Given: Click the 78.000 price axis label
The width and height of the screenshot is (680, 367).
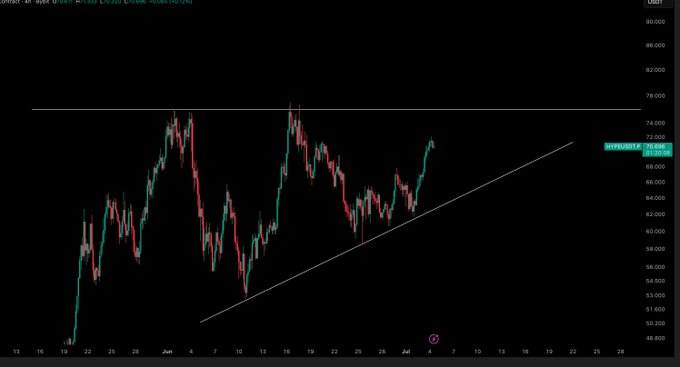Looking at the screenshot, I should pyautogui.click(x=655, y=96).
